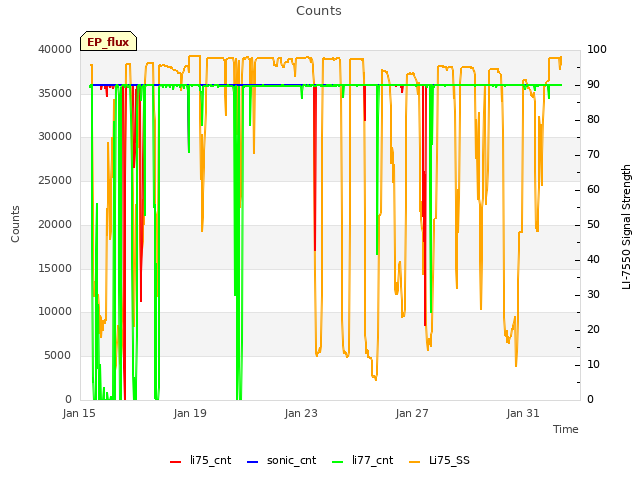Click the Jan 19 axis tick label
640x480 pixels.
(190, 413)
